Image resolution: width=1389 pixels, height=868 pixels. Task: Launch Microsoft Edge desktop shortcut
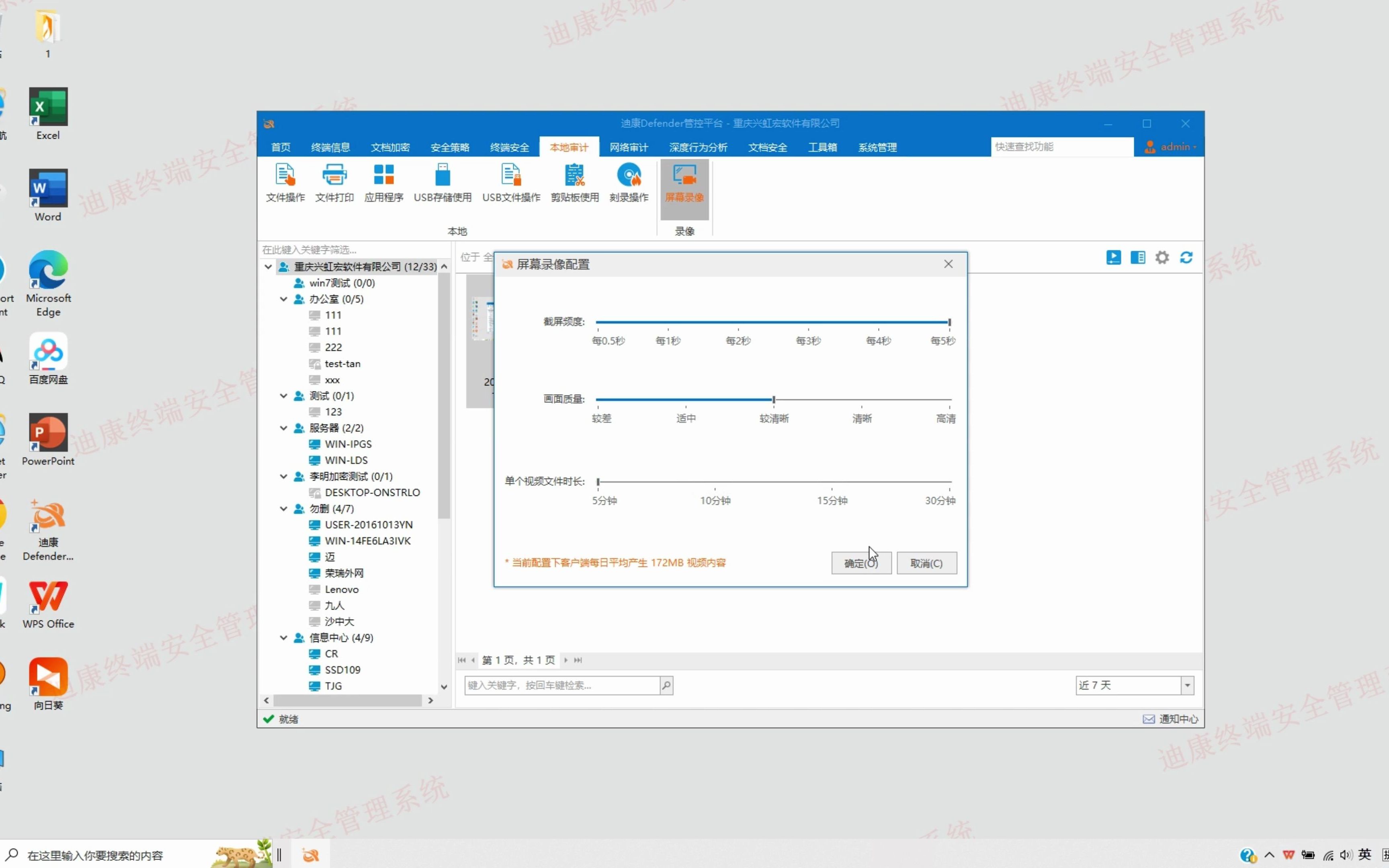48,284
